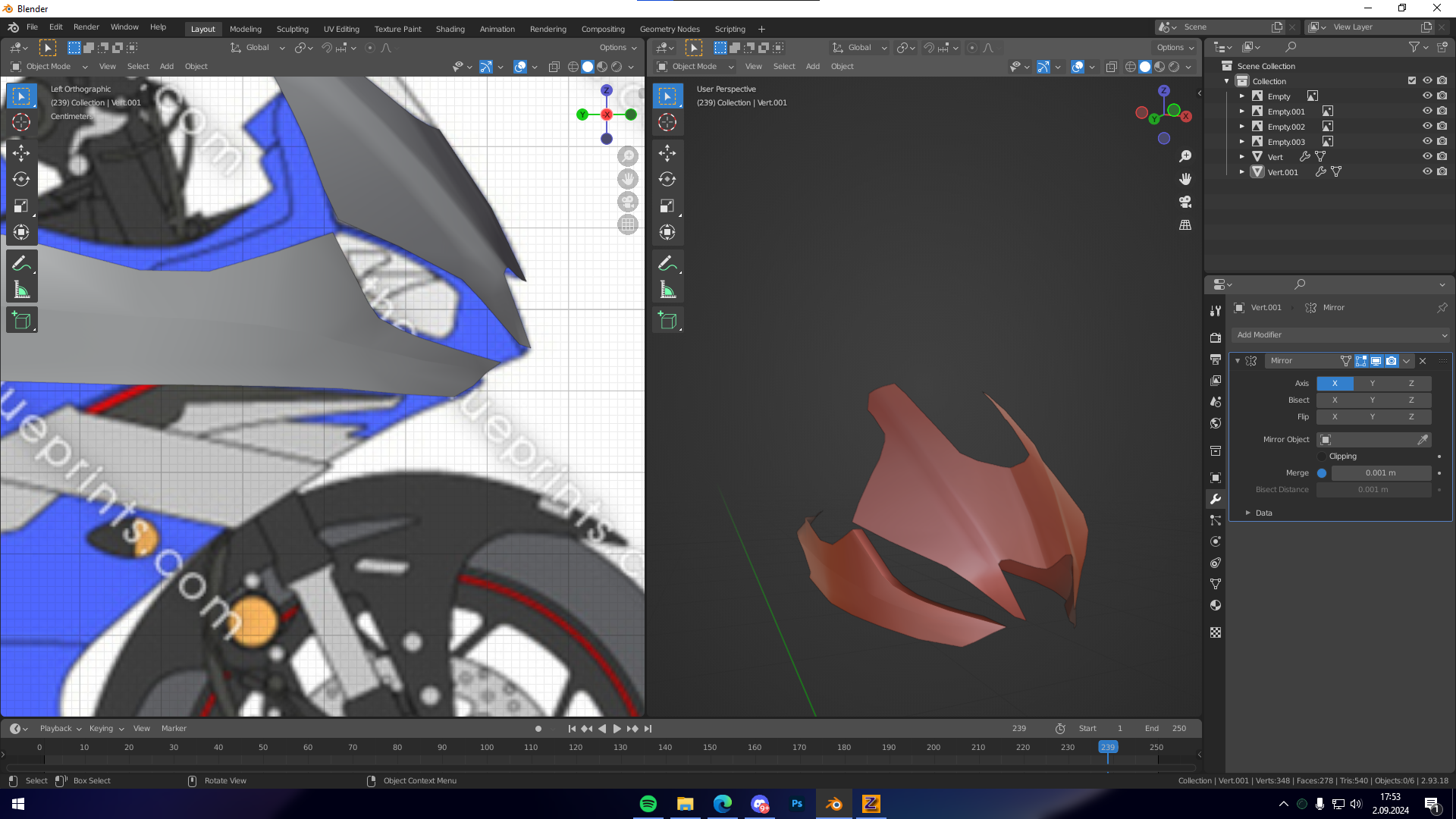Open Spotify from the taskbar

tap(648, 804)
